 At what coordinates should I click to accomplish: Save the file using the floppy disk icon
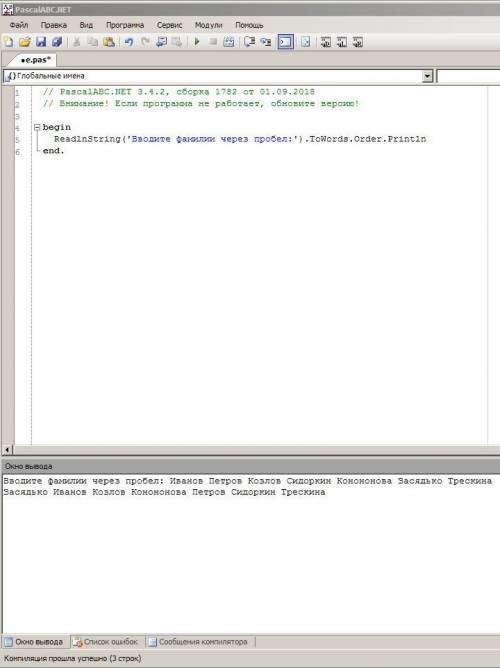41,42
